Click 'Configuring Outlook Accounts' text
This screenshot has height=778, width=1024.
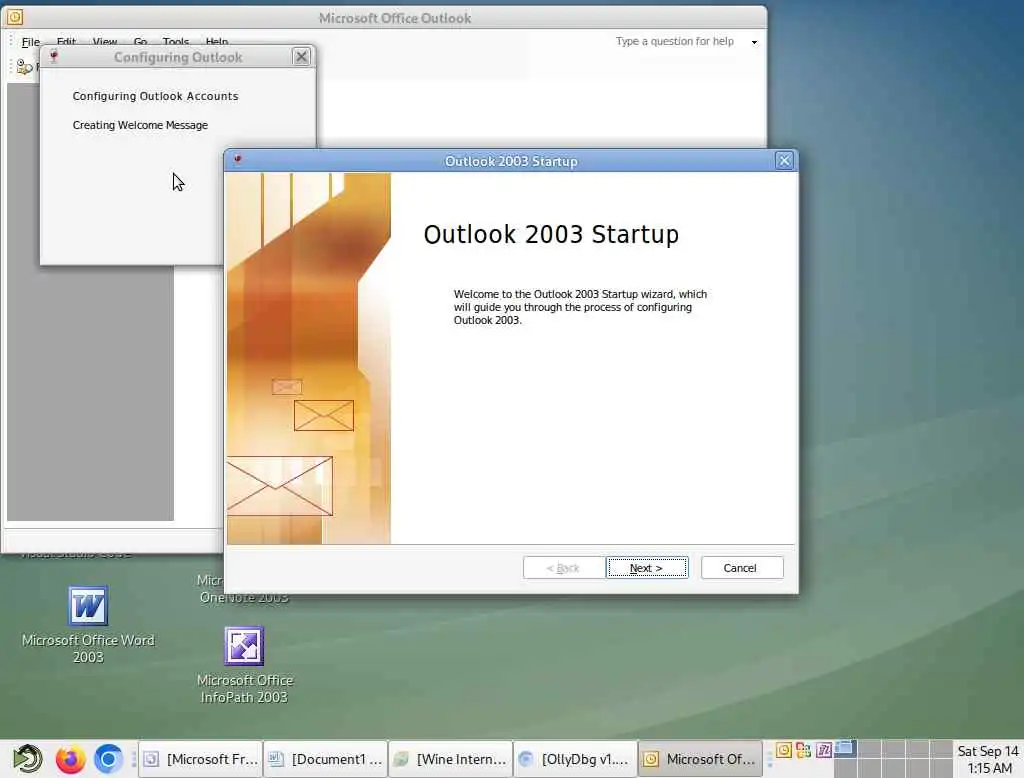pos(155,96)
